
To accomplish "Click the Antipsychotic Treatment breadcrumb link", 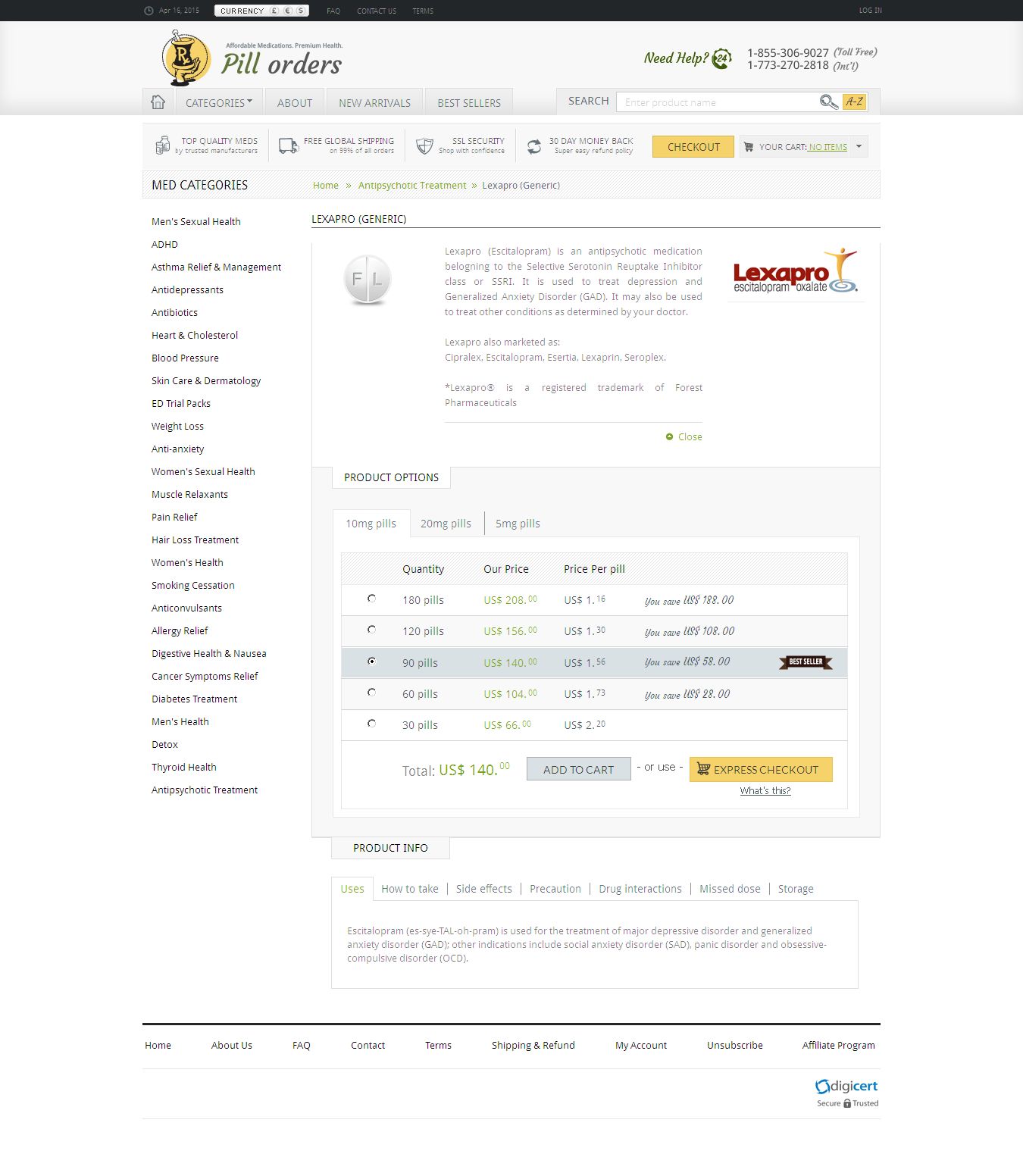I will [x=412, y=185].
